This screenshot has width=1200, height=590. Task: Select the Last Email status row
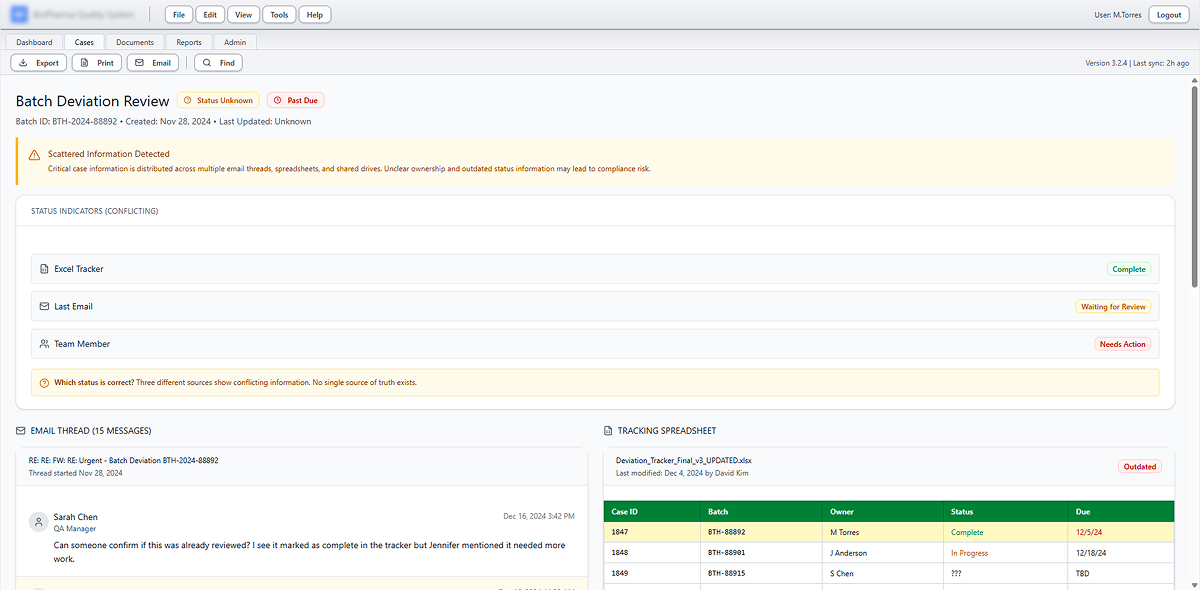click(x=595, y=307)
